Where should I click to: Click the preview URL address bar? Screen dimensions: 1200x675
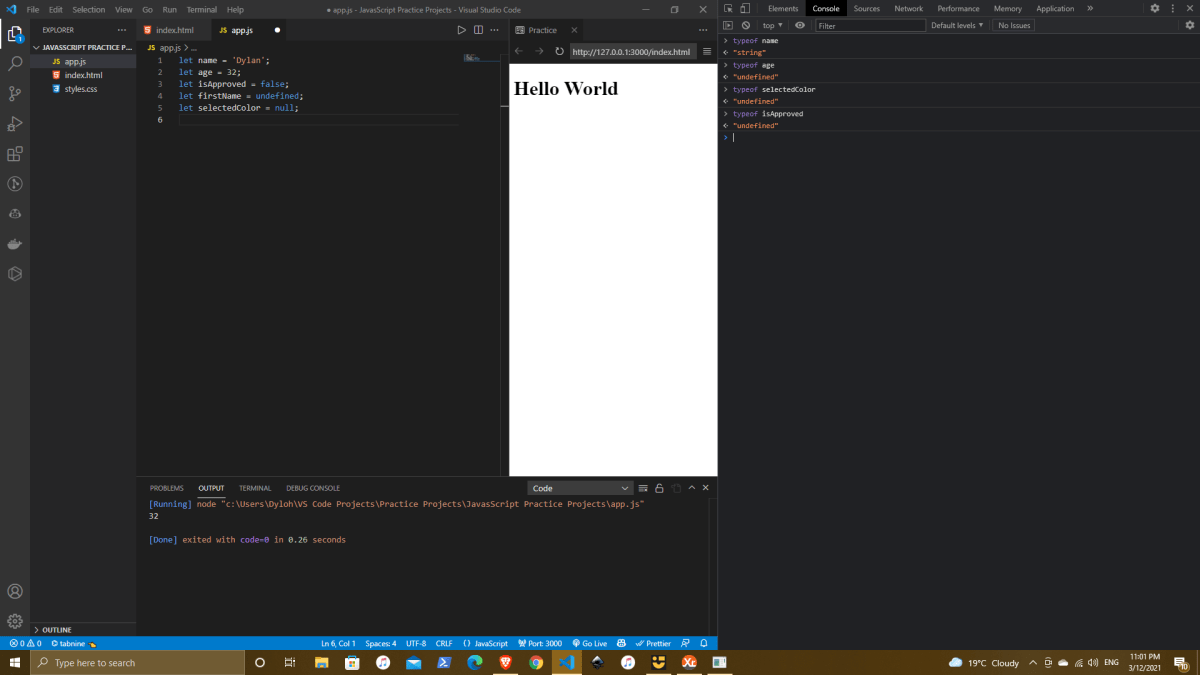click(x=631, y=51)
